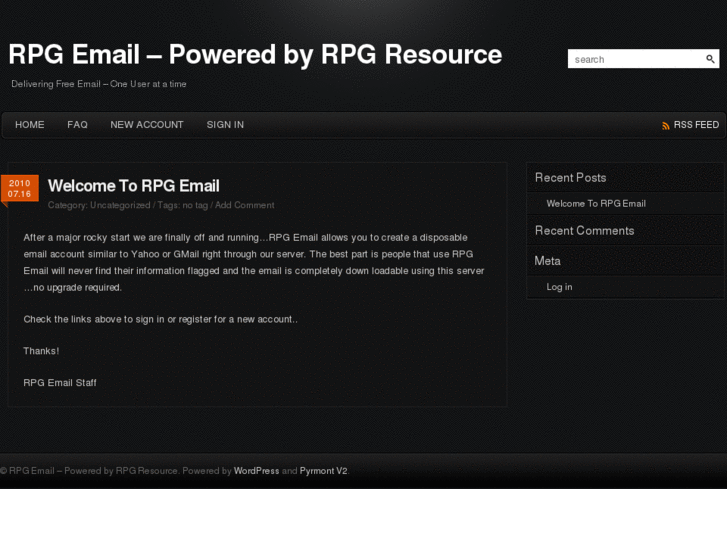The height and width of the screenshot is (545, 727).
Task: Visit the Pyrmont V2 footer link
Action: click(323, 471)
